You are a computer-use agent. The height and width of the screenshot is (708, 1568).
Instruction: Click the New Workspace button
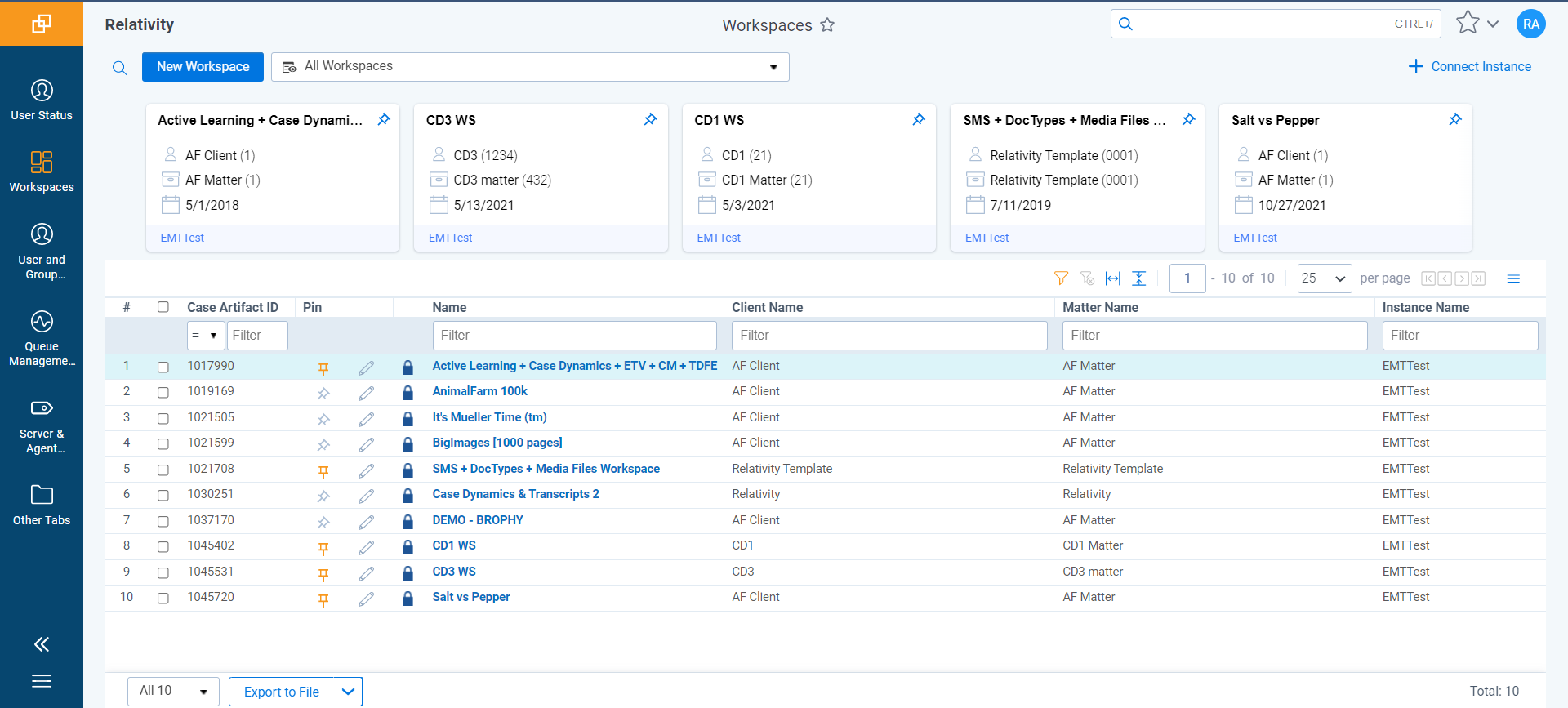pyautogui.click(x=203, y=67)
